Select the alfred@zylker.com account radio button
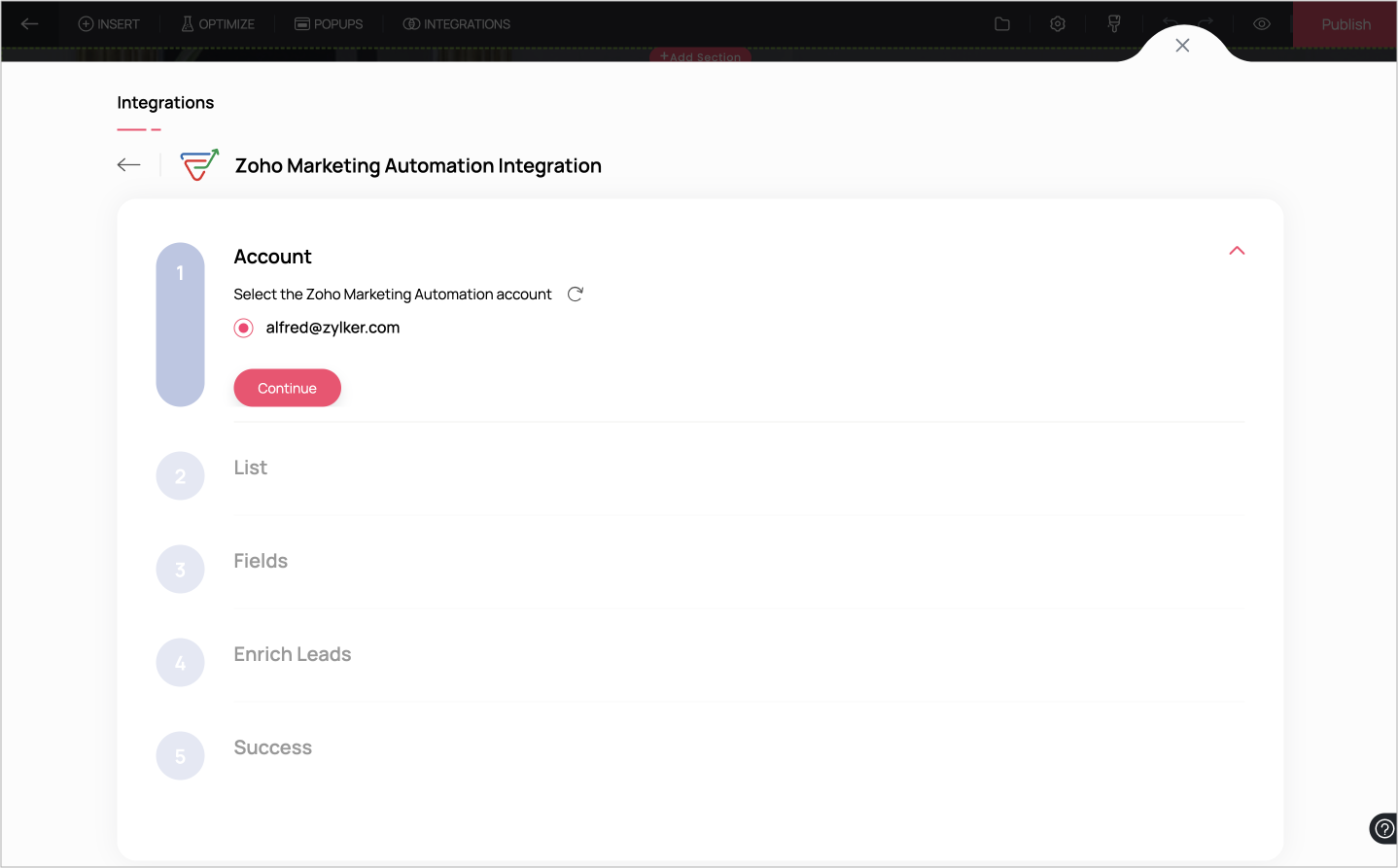This screenshot has height=868, width=1398. (244, 329)
